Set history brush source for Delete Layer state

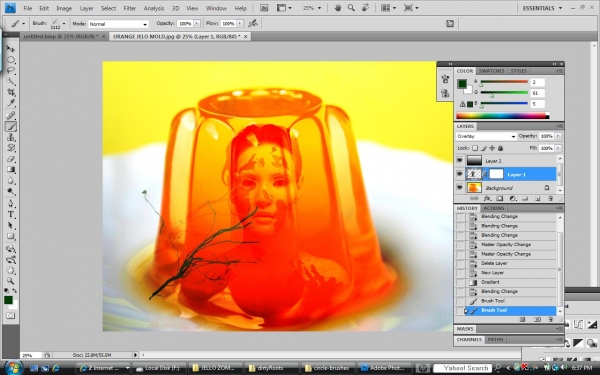(460, 263)
